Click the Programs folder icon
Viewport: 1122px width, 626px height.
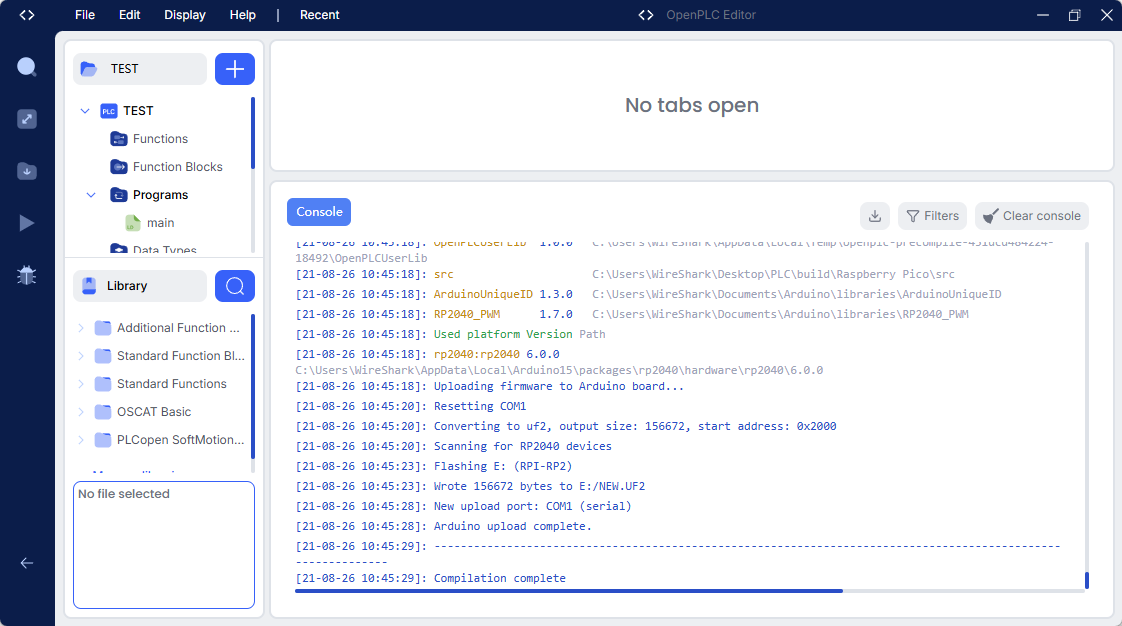click(119, 195)
